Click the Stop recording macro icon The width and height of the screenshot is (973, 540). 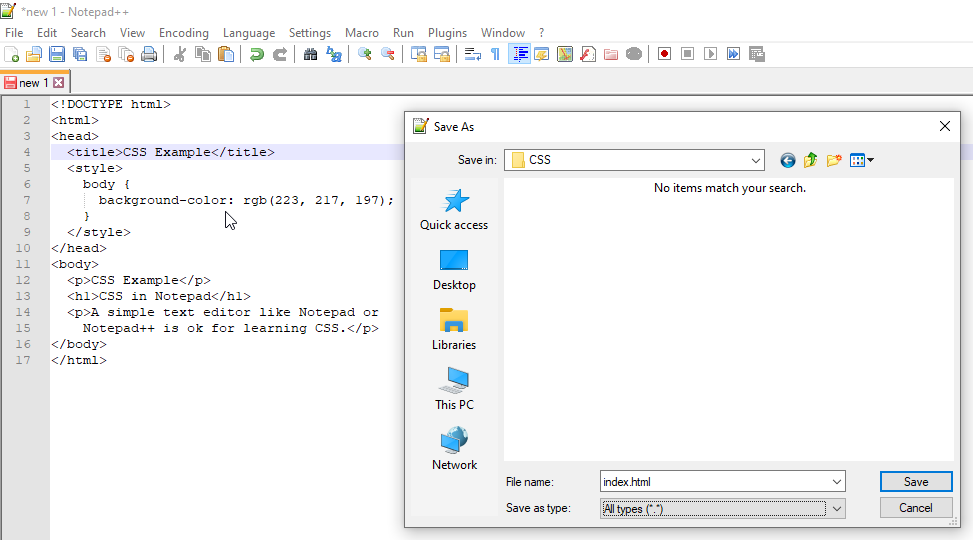[687, 55]
